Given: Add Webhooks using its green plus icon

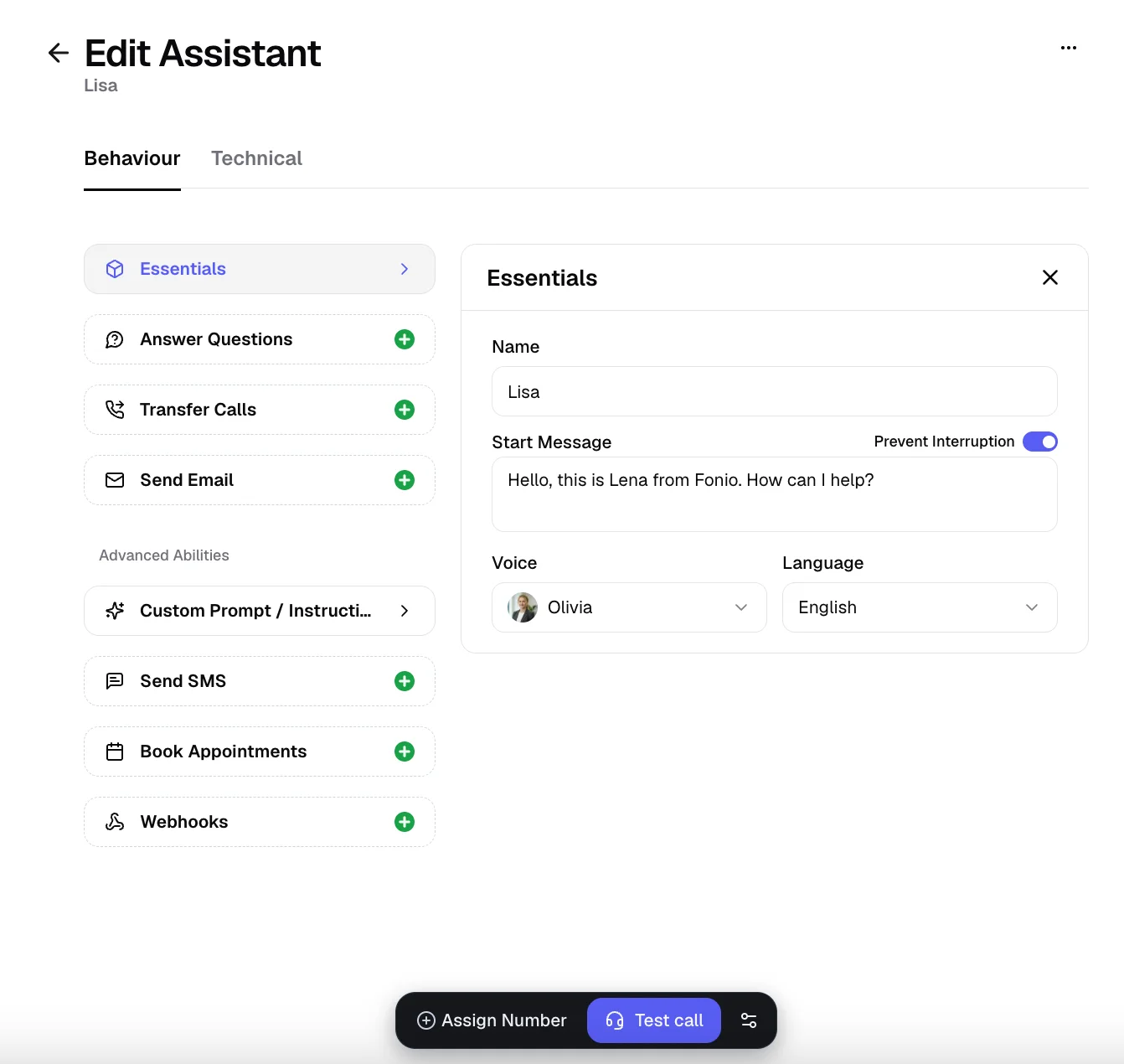Looking at the screenshot, I should tap(405, 822).
